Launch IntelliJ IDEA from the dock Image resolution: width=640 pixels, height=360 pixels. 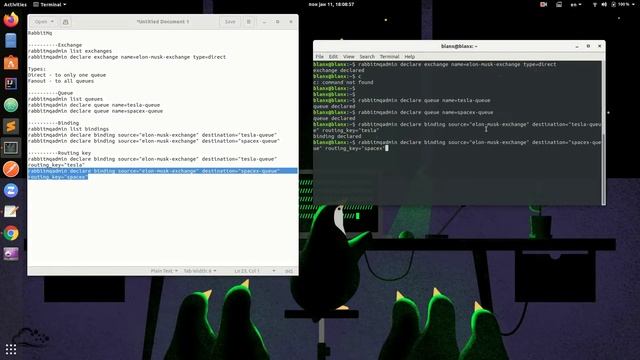(11, 84)
